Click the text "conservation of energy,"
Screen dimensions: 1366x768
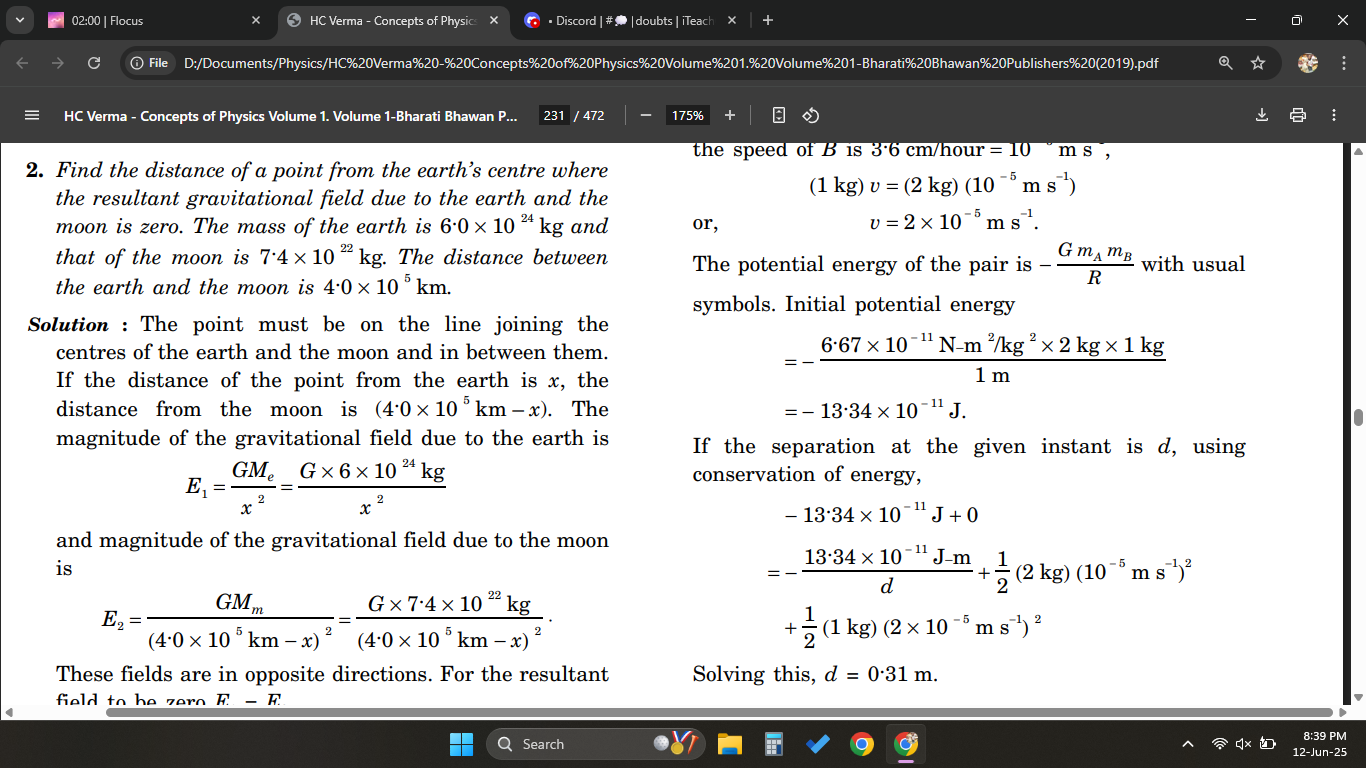point(807,474)
